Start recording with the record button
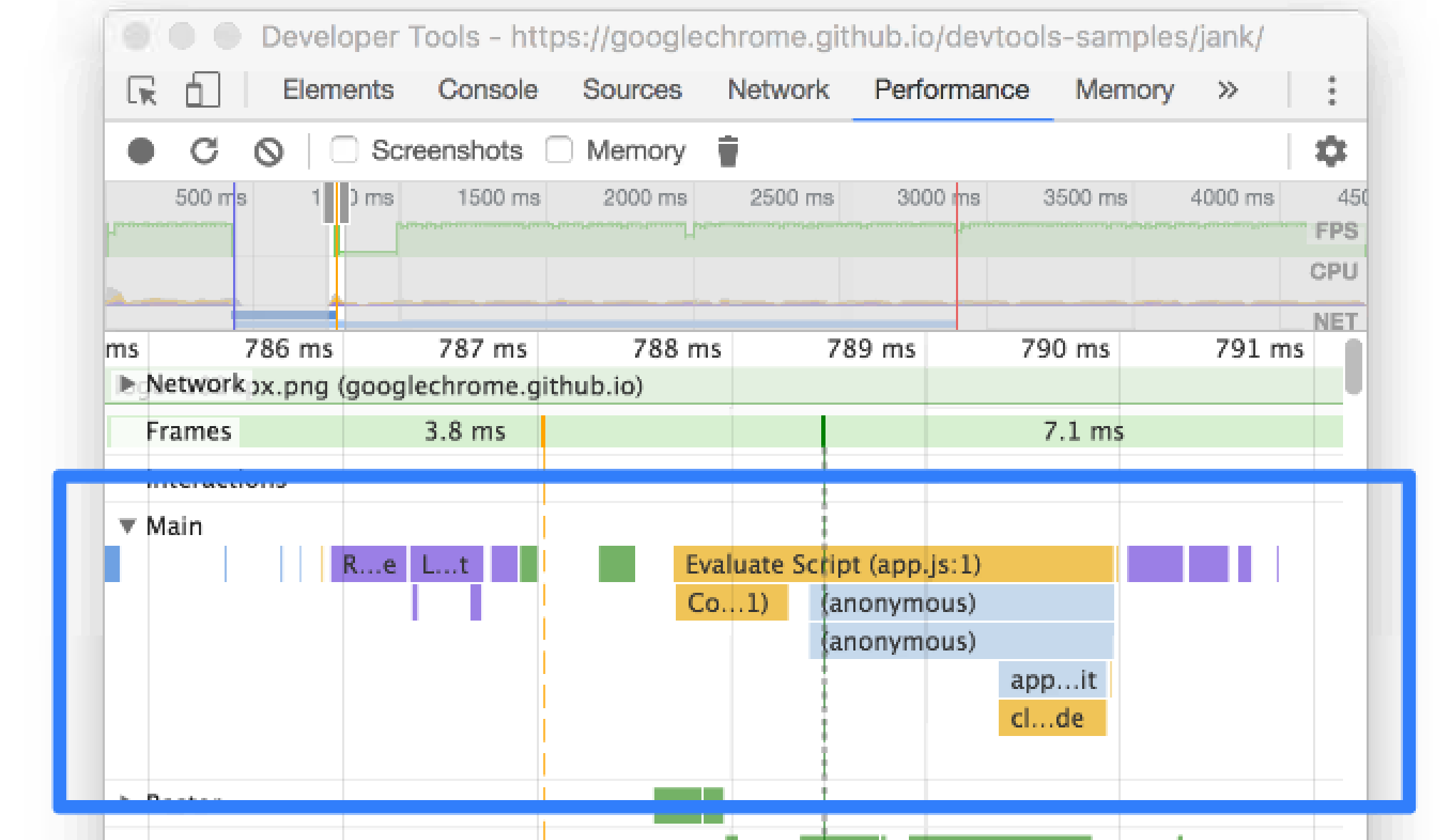Screen dimensions: 1440x840 point(141,151)
